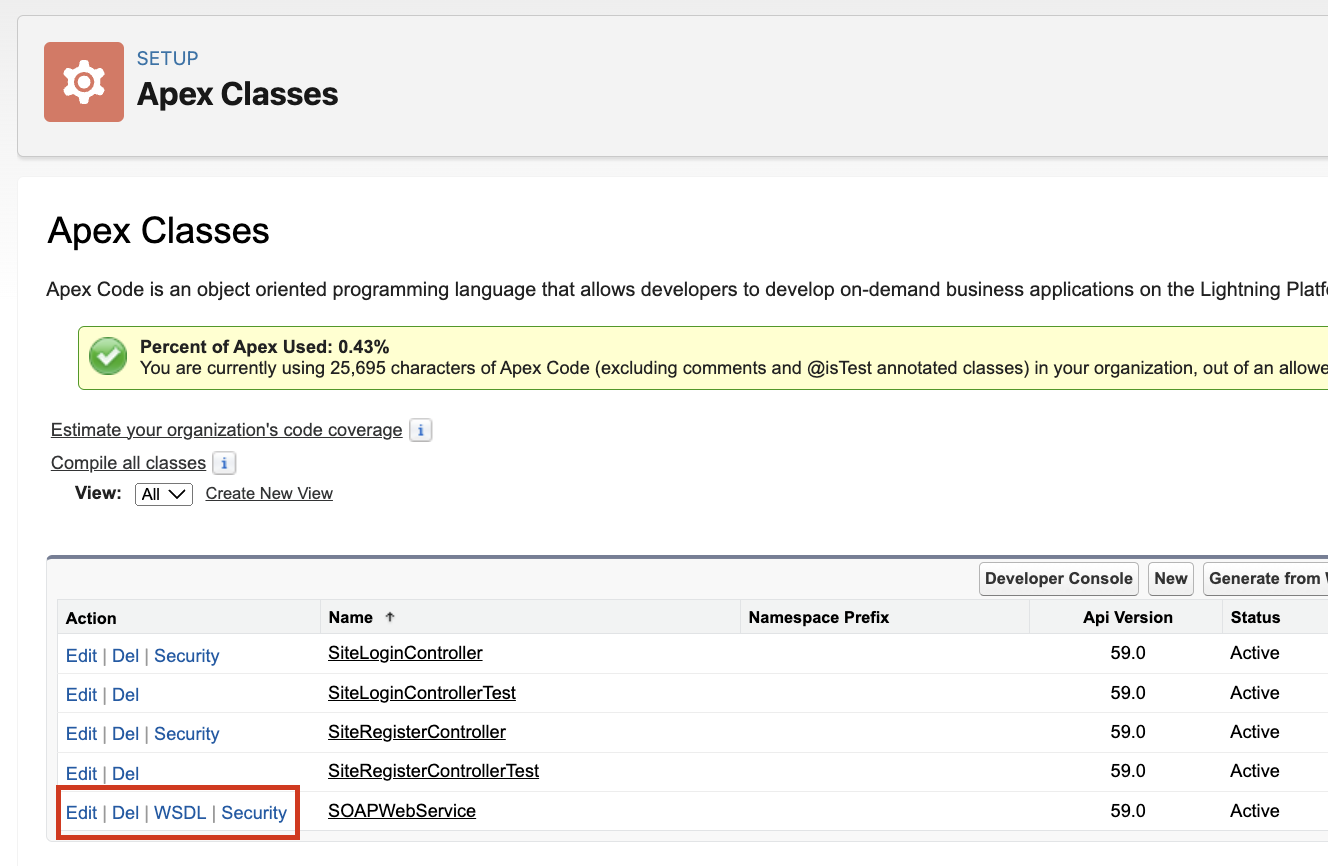Click the Generate from WSDL button
Screen dimensions: 1328x866
point(1266,578)
